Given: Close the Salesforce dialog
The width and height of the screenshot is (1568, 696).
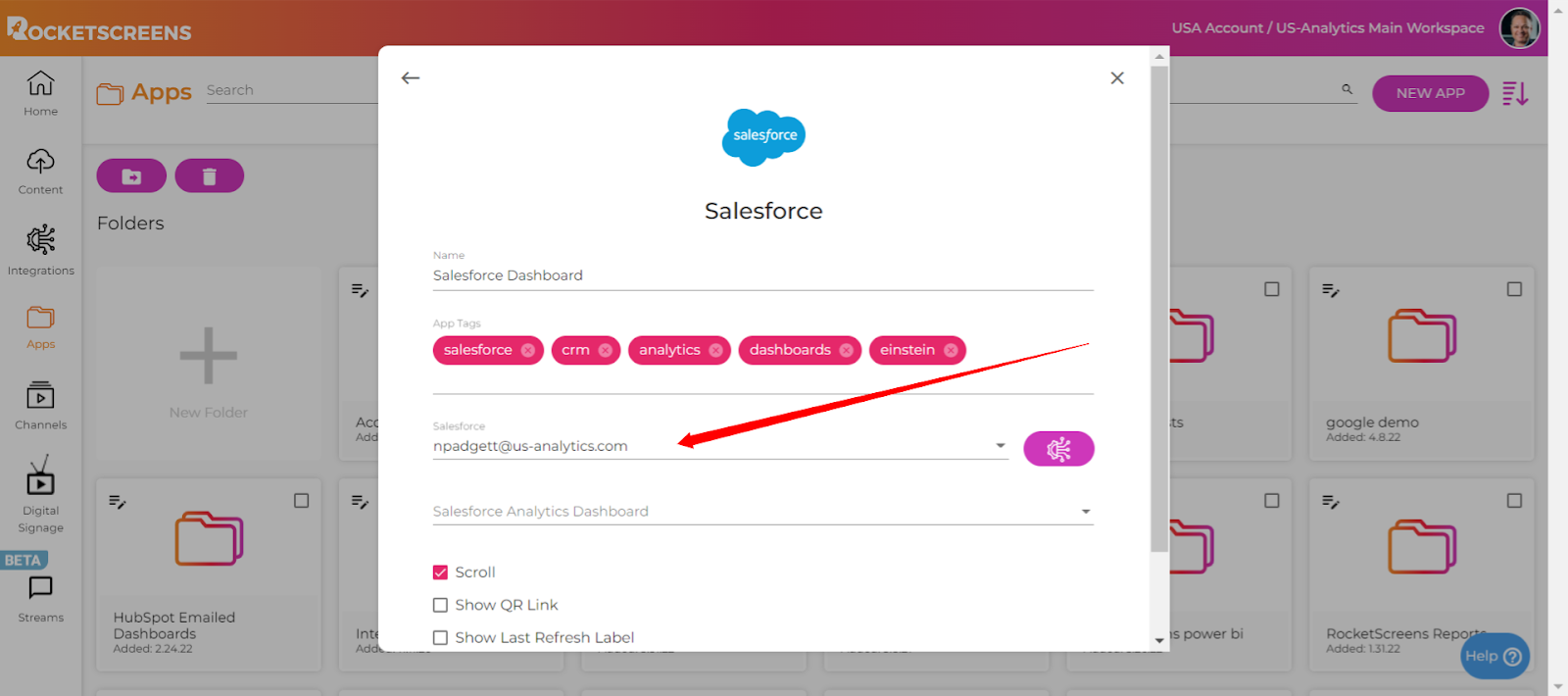Looking at the screenshot, I should (1117, 77).
